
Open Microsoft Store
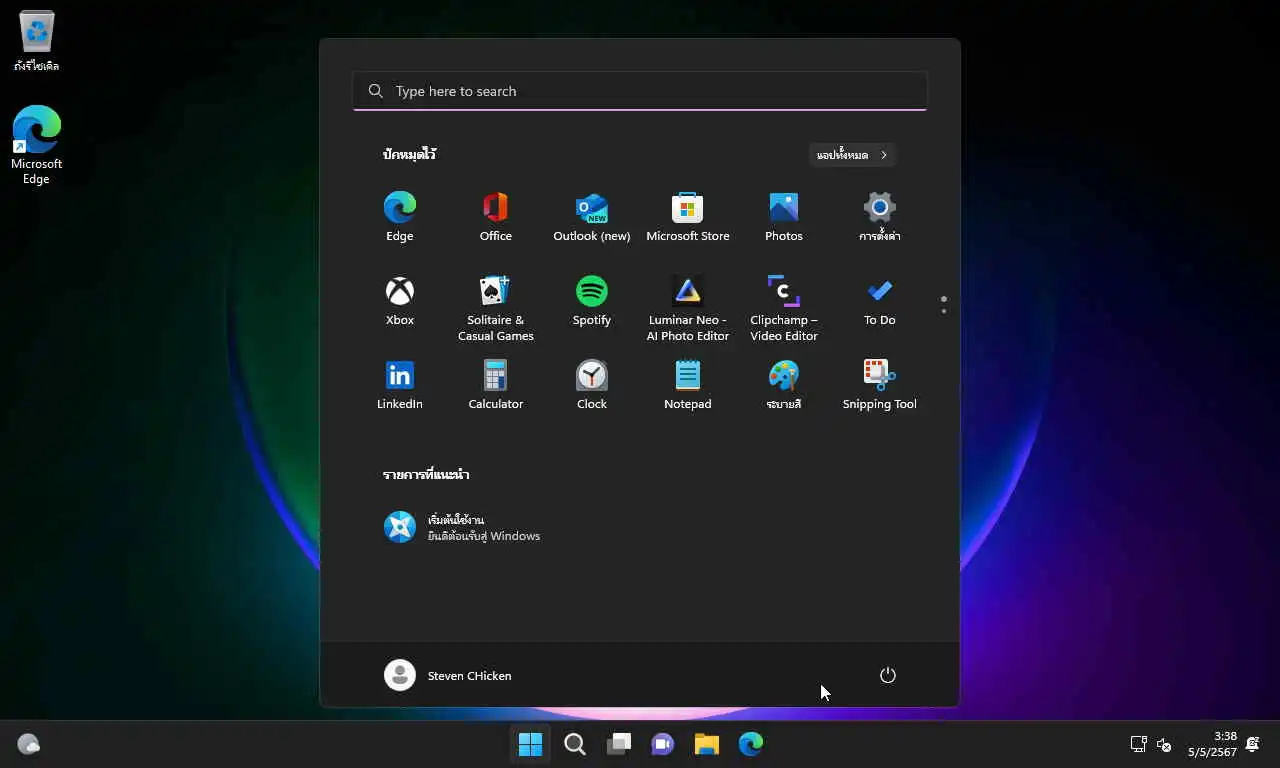pyautogui.click(x=687, y=217)
